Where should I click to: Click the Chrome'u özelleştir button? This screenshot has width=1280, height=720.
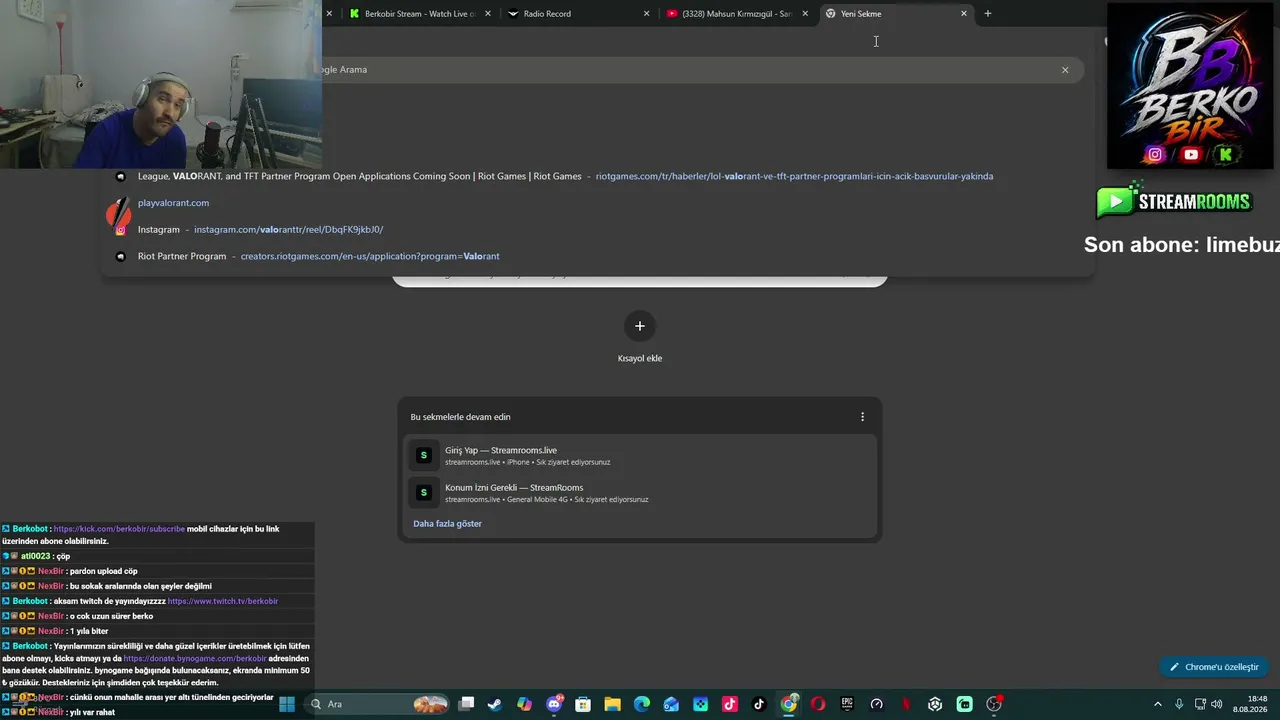click(1214, 667)
